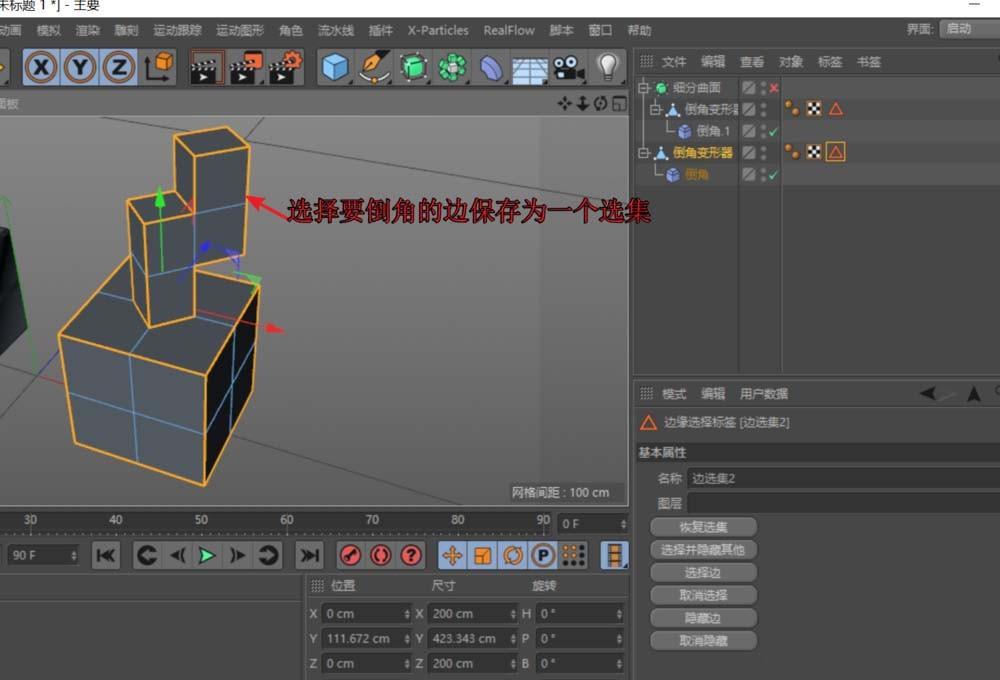Collapse the 细分曲面 tree branch

[x=643, y=87]
